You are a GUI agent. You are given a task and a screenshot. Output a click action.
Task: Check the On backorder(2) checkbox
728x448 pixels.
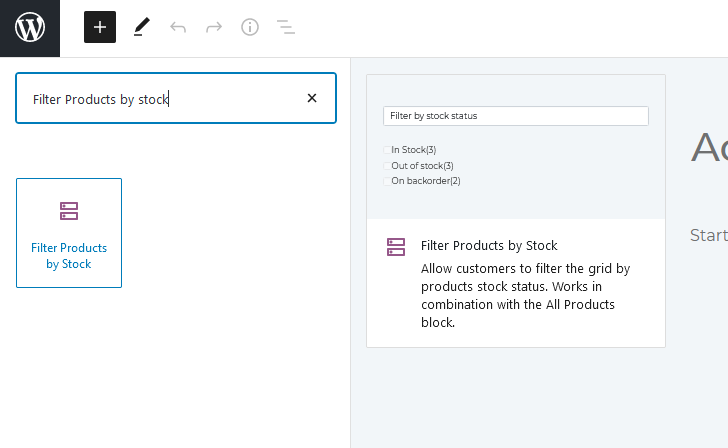(387, 181)
